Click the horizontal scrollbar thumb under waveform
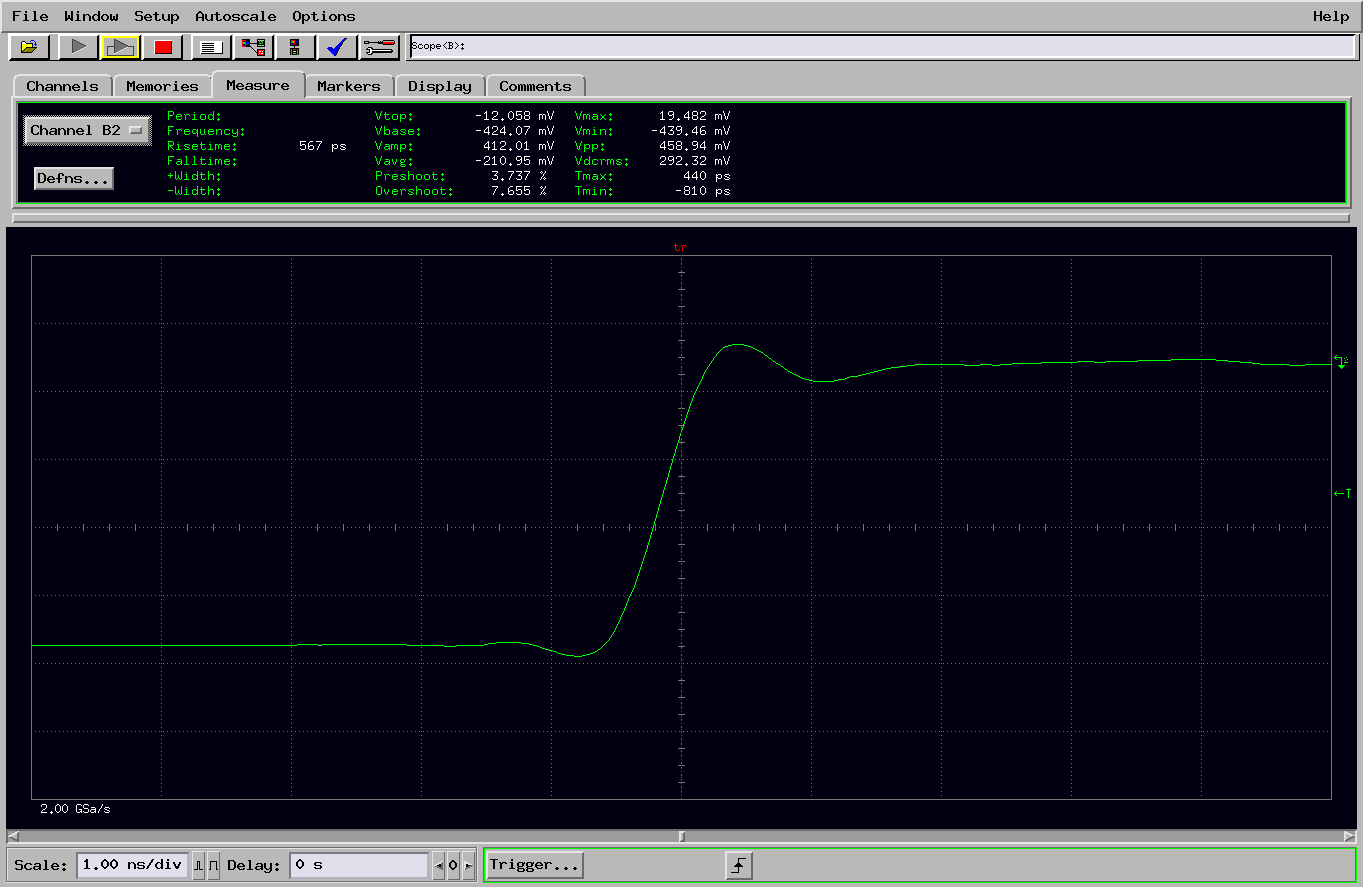This screenshot has width=1363, height=887. [x=681, y=836]
